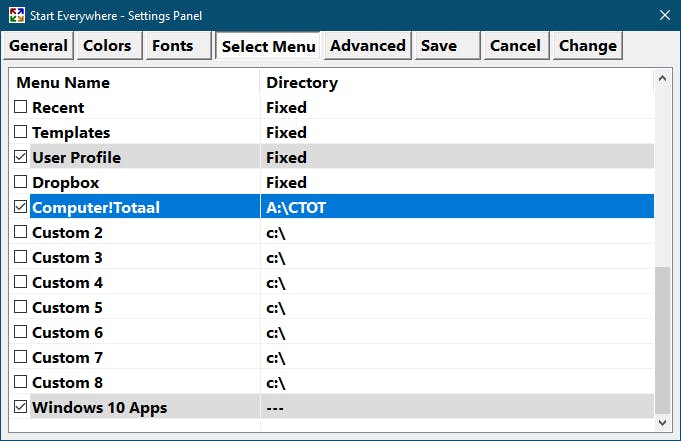Select the A:\CTOT directory cell

(298, 207)
